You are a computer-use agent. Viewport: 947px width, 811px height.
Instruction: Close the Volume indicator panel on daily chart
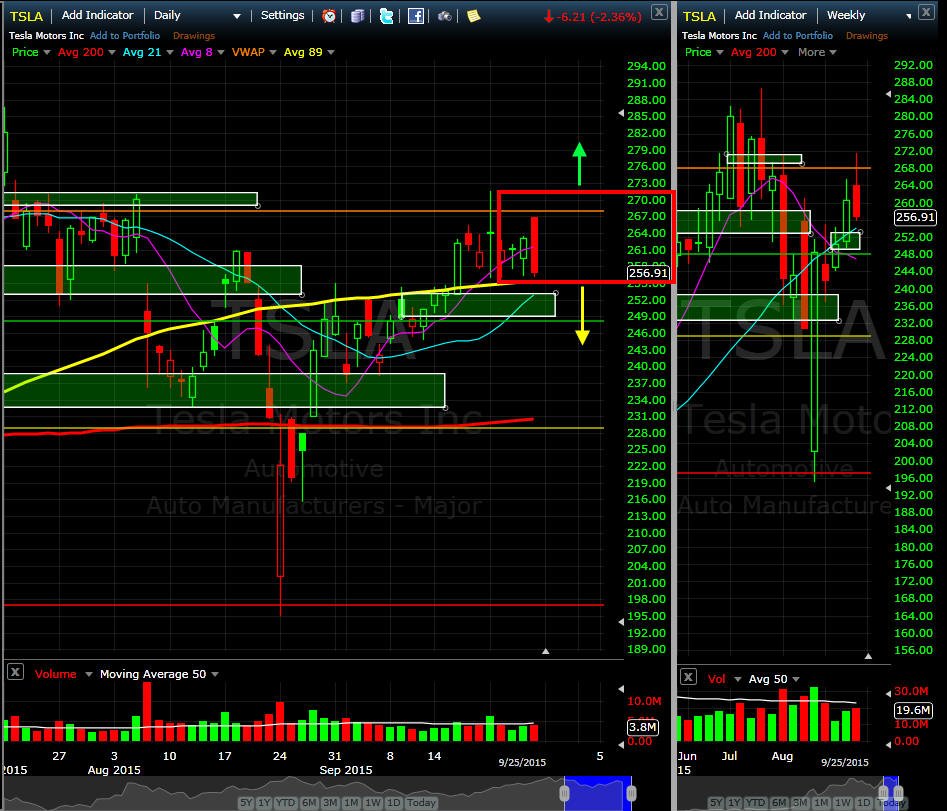click(15, 672)
